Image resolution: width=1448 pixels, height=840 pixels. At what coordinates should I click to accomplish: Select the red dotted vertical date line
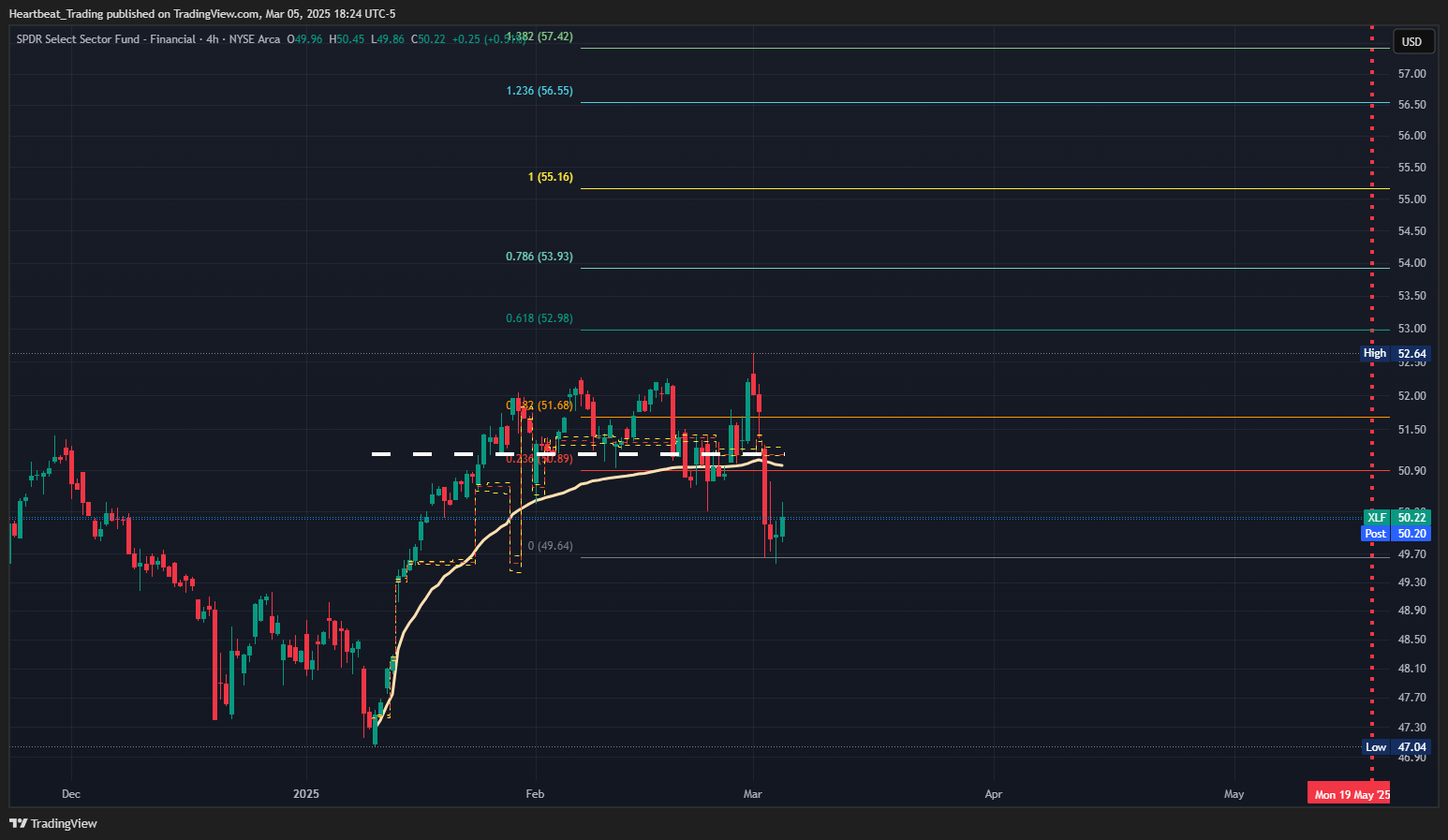[x=1372, y=403]
